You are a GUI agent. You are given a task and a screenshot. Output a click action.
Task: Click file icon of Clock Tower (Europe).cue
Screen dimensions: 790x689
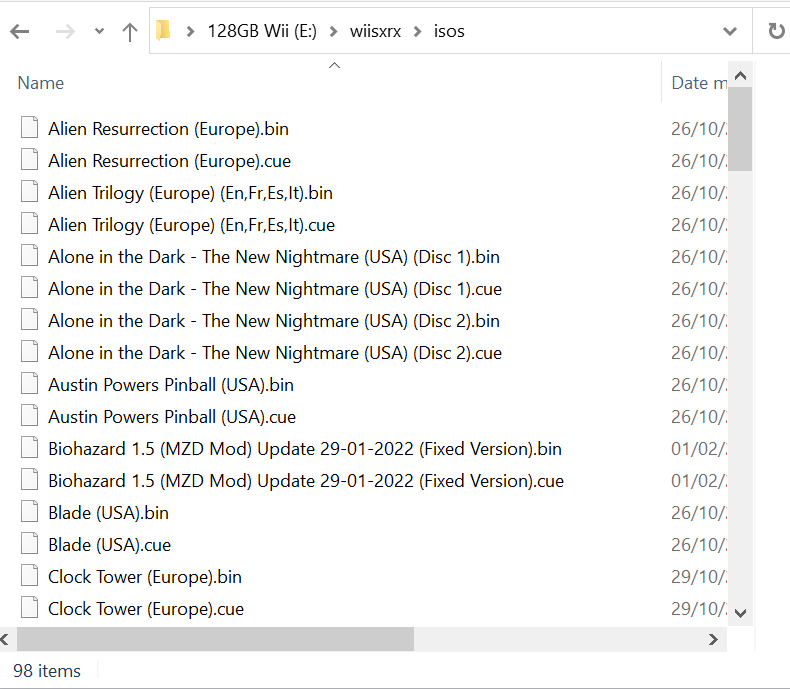tap(29, 606)
